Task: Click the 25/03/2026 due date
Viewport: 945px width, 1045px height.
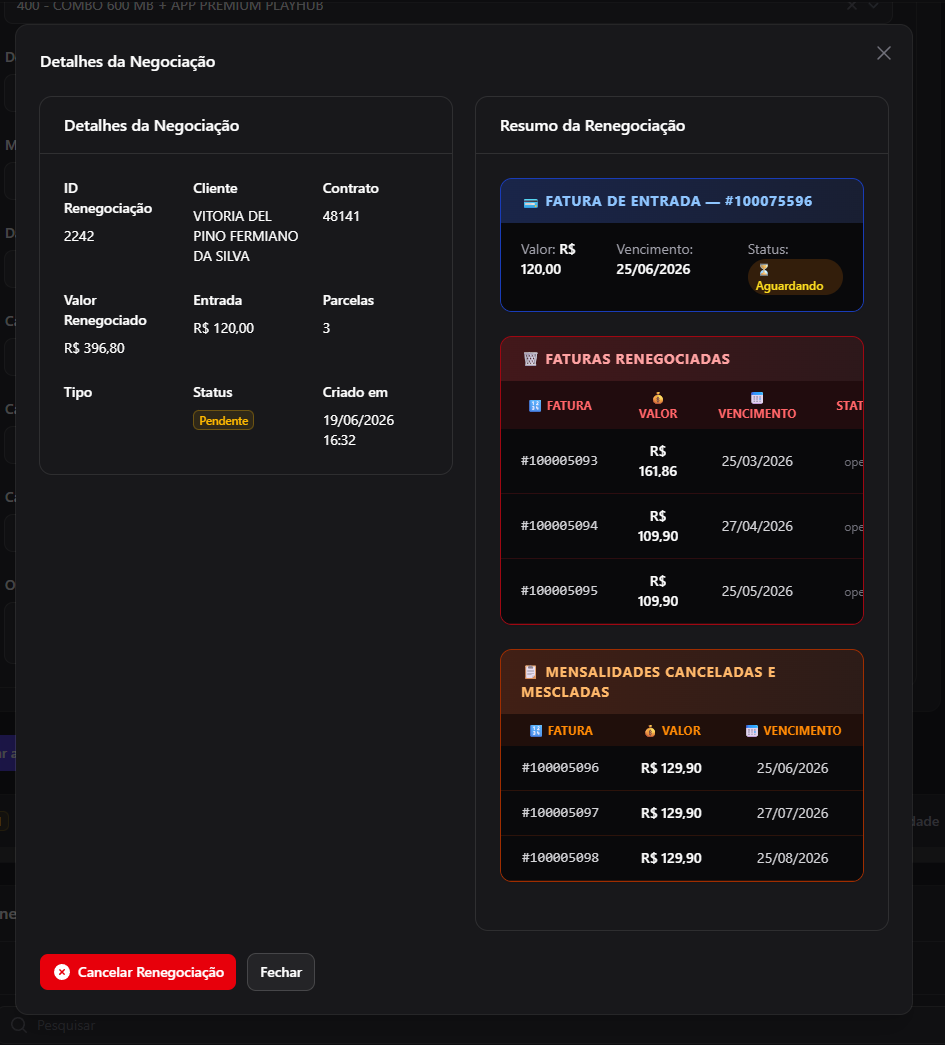Action: (757, 461)
